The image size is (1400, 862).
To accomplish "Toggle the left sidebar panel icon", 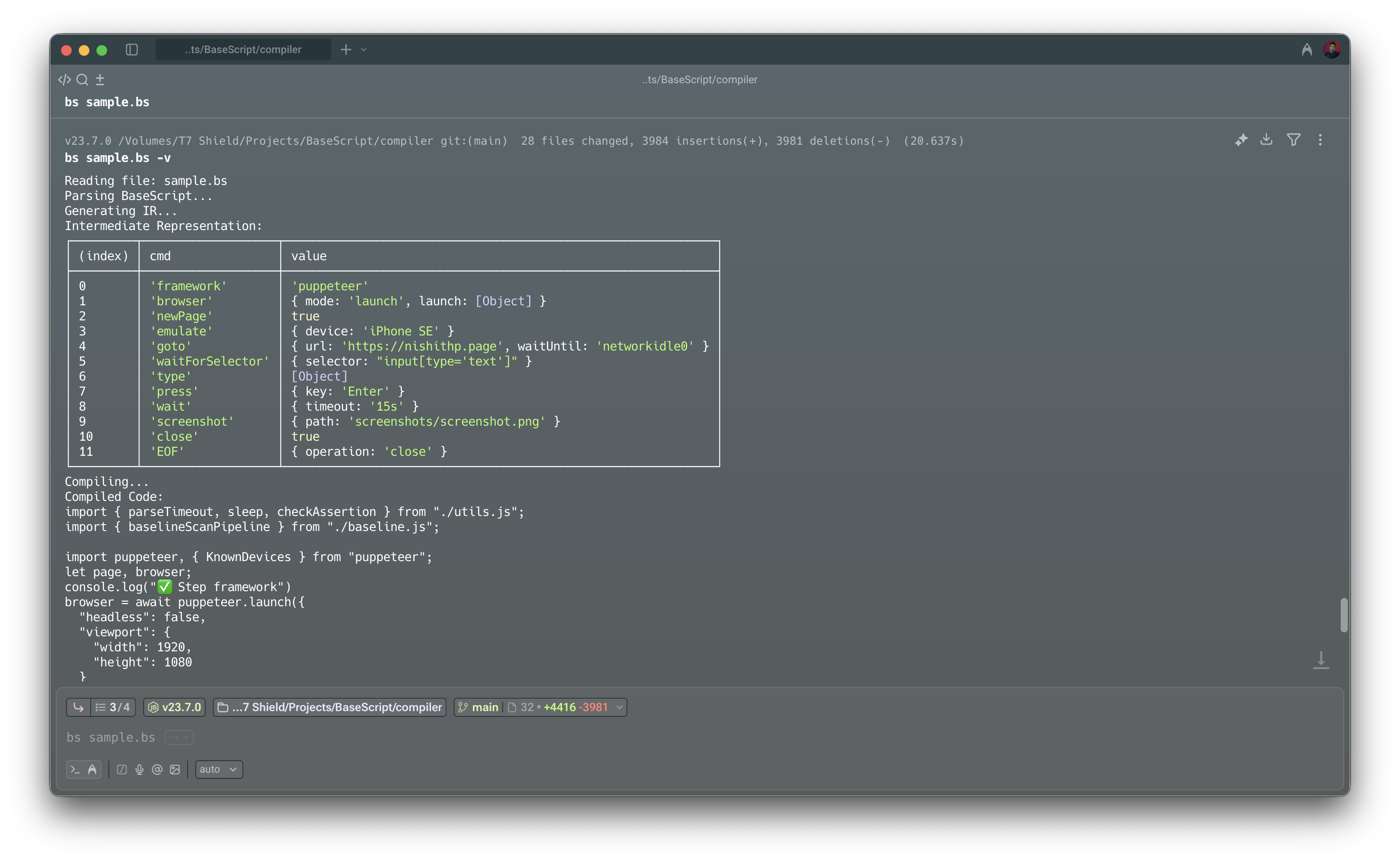I will point(132,50).
